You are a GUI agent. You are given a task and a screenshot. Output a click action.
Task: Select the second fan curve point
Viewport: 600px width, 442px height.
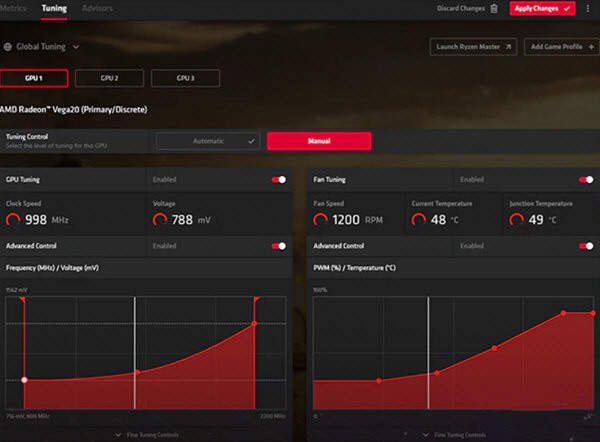[437, 373]
